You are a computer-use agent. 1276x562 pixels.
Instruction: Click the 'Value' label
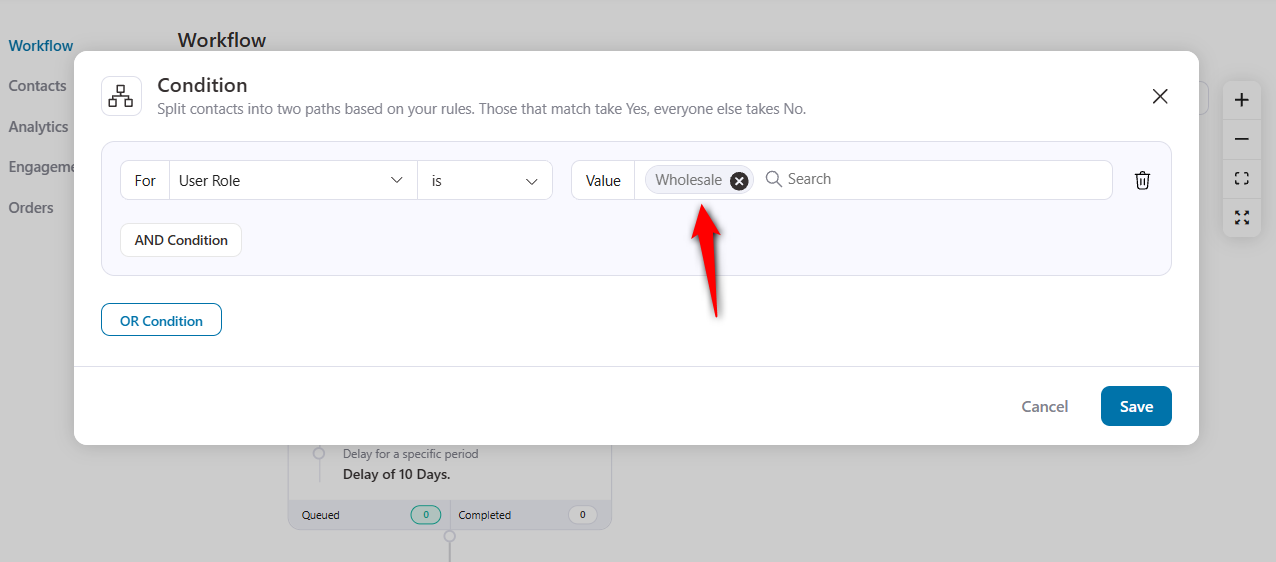tap(603, 180)
